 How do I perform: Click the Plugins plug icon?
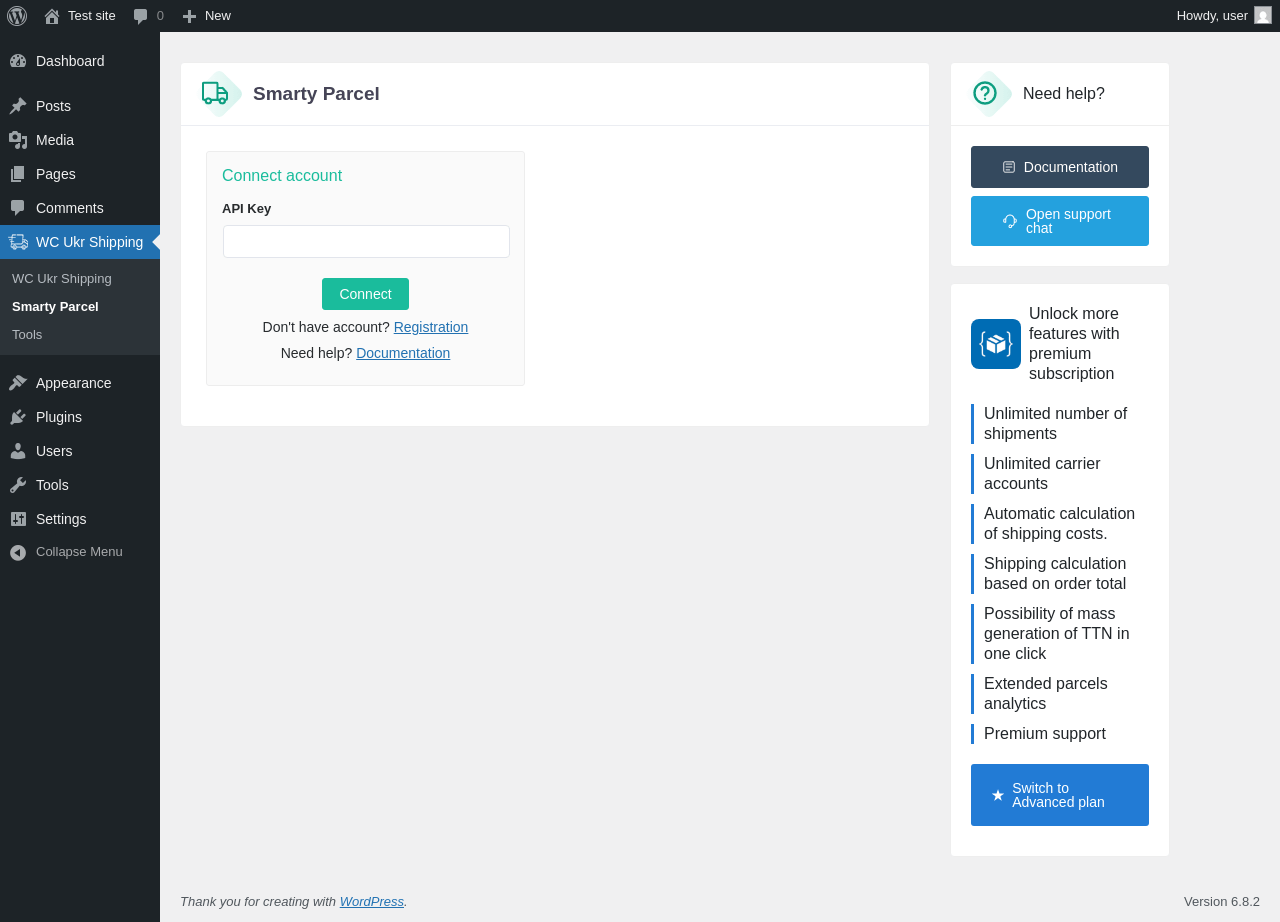(18, 417)
